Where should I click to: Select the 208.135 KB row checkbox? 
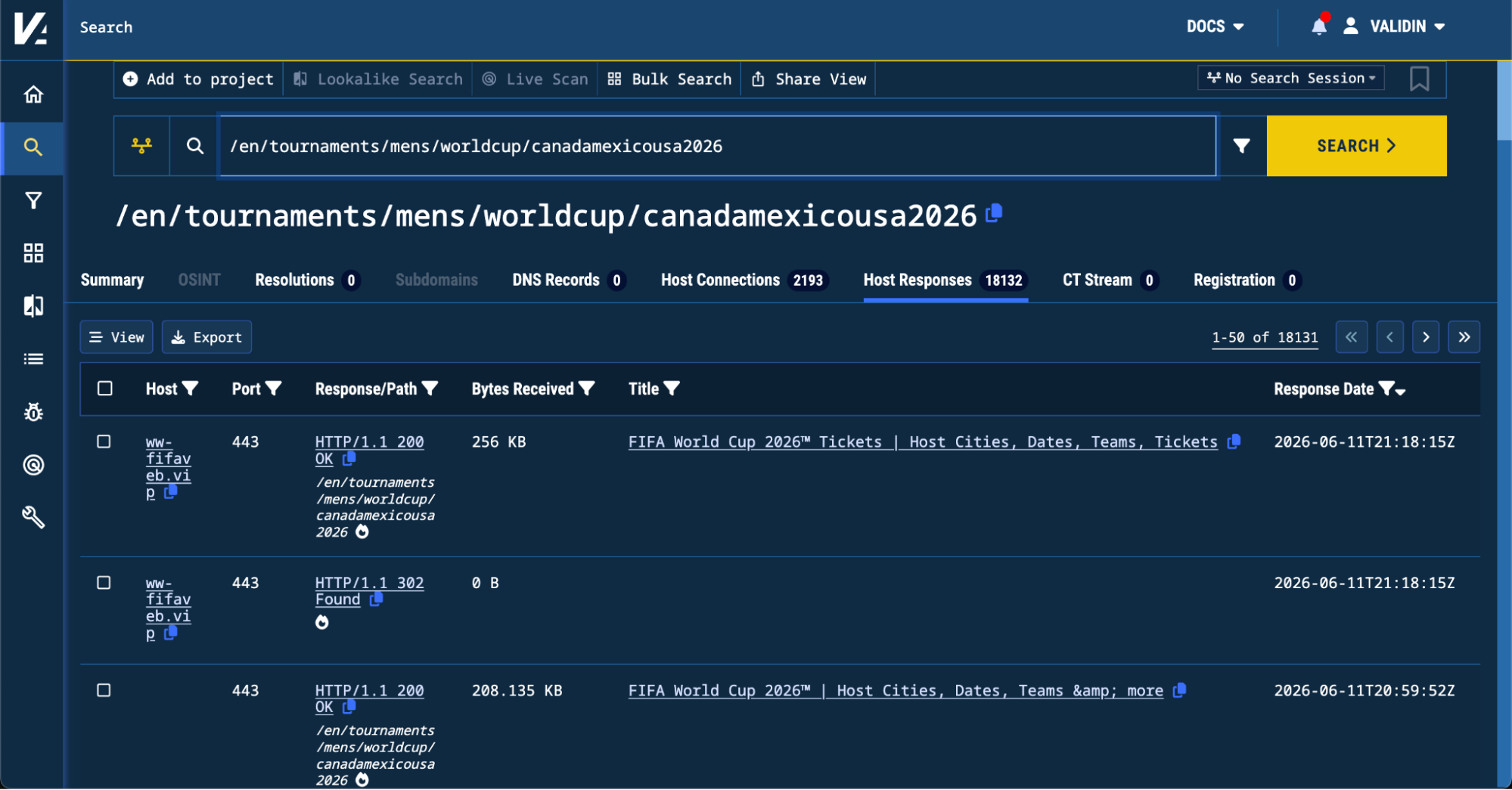click(104, 690)
